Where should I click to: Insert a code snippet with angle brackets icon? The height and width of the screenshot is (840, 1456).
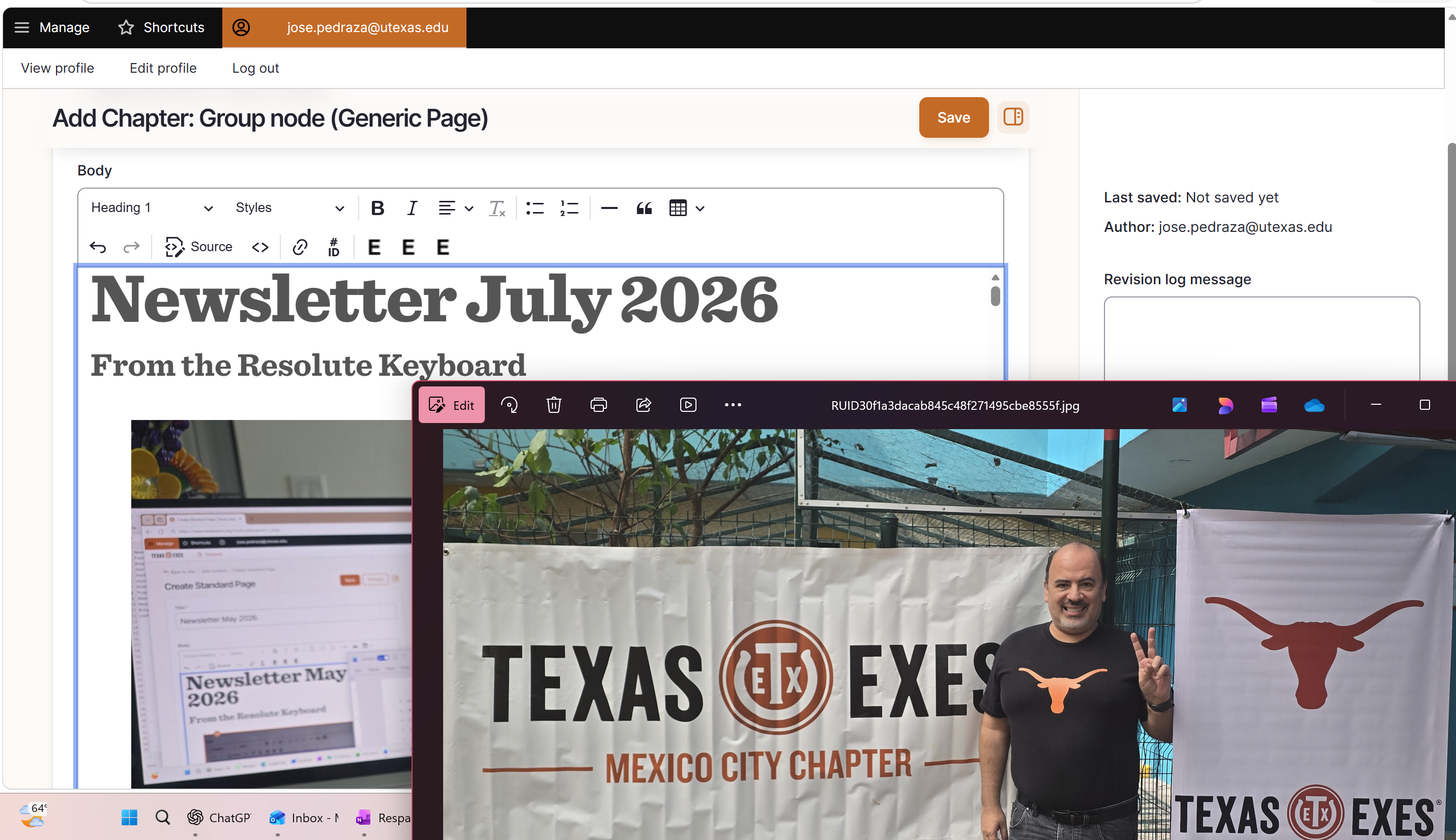click(260, 247)
